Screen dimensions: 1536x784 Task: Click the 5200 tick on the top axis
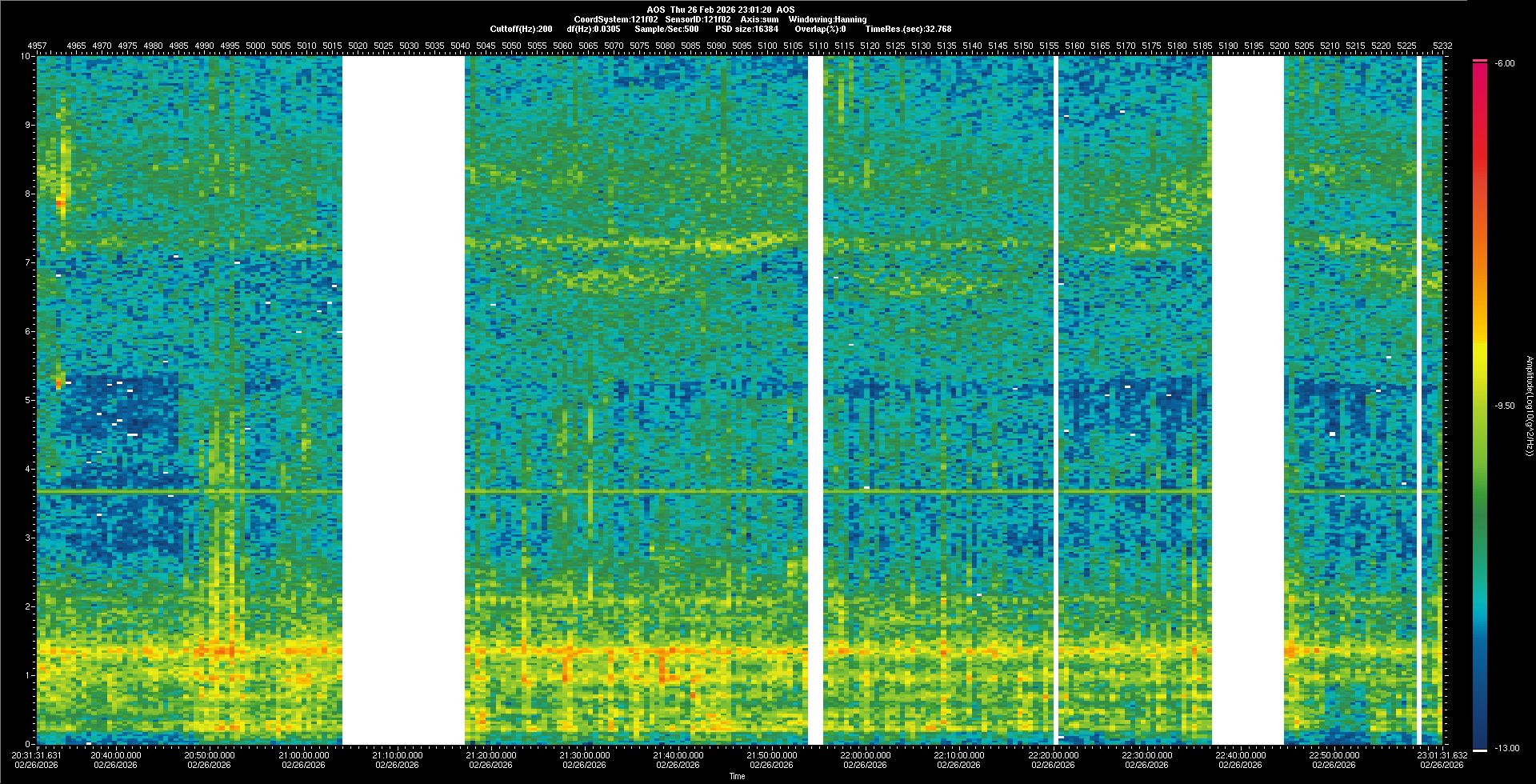[x=1279, y=46]
